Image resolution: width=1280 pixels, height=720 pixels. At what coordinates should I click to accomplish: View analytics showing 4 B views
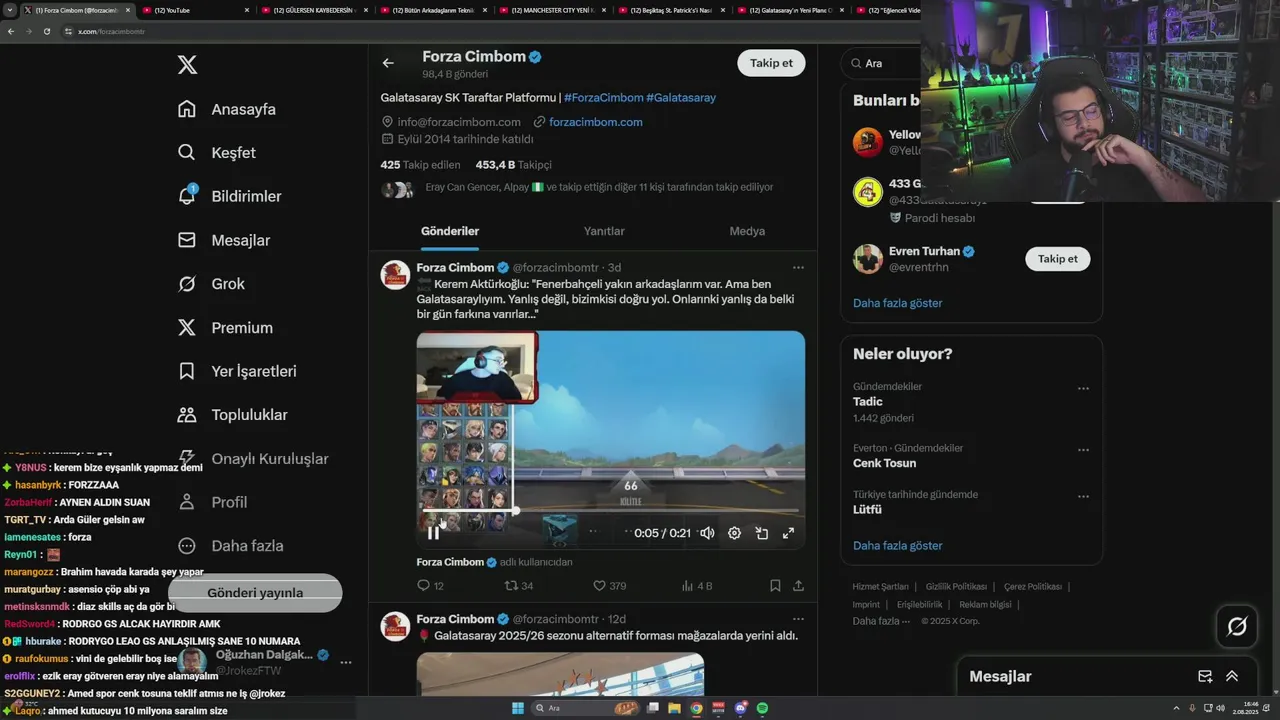coord(696,586)
